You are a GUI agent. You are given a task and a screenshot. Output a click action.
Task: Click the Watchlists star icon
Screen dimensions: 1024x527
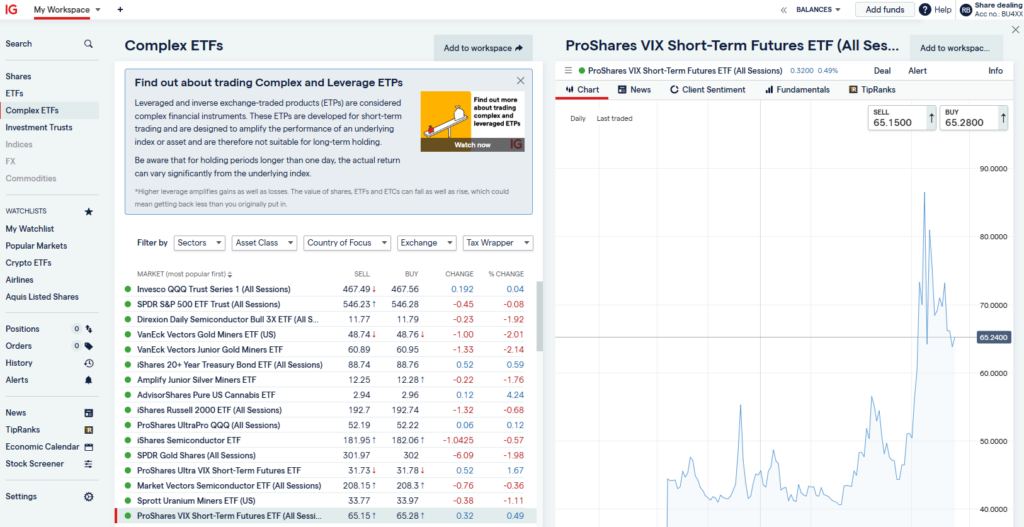[x=89, y=212]
